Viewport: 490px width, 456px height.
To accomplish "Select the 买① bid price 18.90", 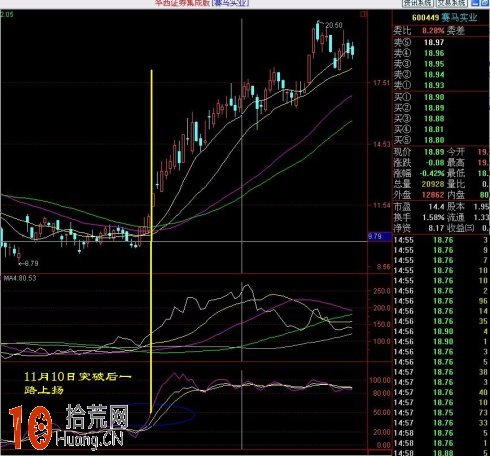I will (x=434, y=97).
